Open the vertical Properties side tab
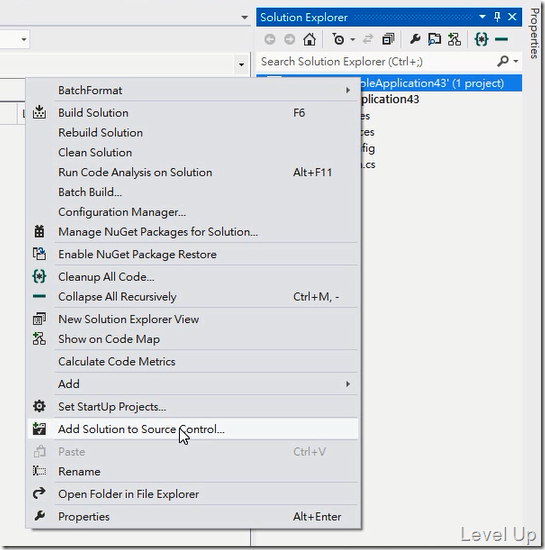The height and width of the screenshot is (550, 545). pos(534,33)
